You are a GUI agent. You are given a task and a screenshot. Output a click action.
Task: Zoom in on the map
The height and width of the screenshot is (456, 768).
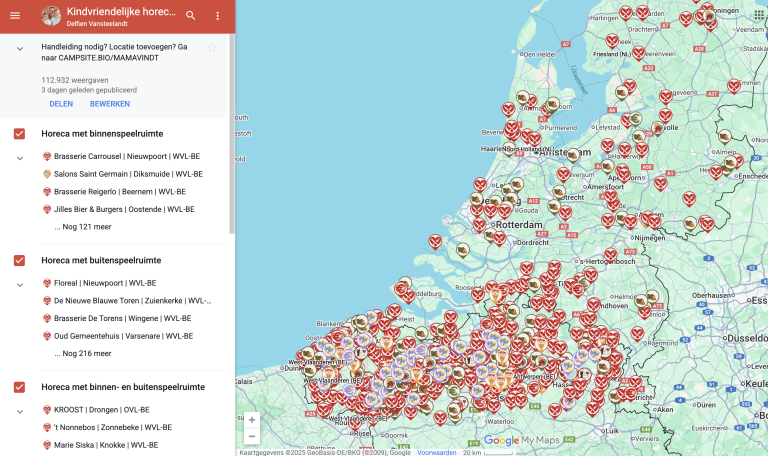(x=252, y=420)
